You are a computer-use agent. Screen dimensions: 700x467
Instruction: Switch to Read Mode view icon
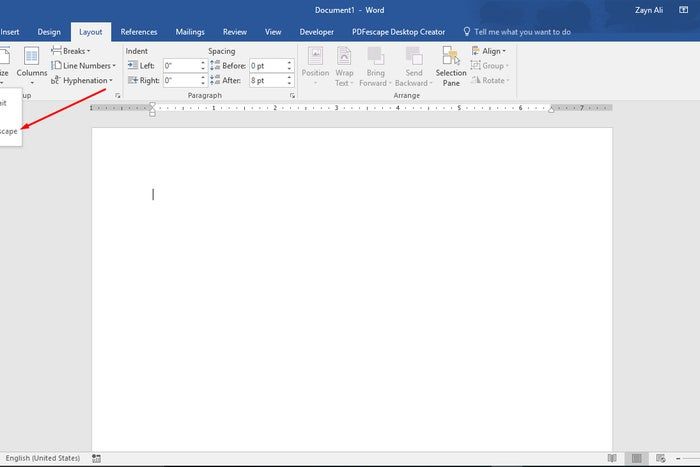point(612,458)
